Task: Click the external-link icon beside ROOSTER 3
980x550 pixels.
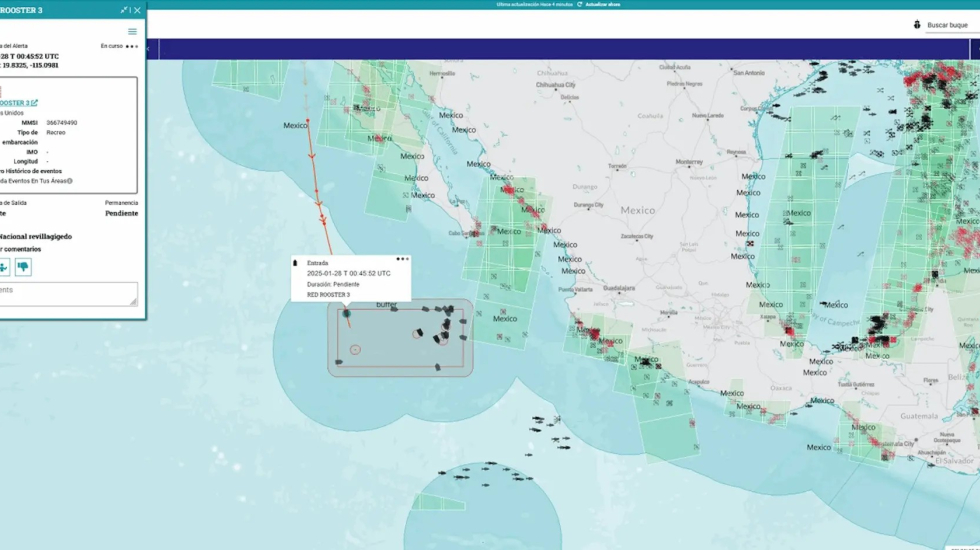Action: point(34,103)
